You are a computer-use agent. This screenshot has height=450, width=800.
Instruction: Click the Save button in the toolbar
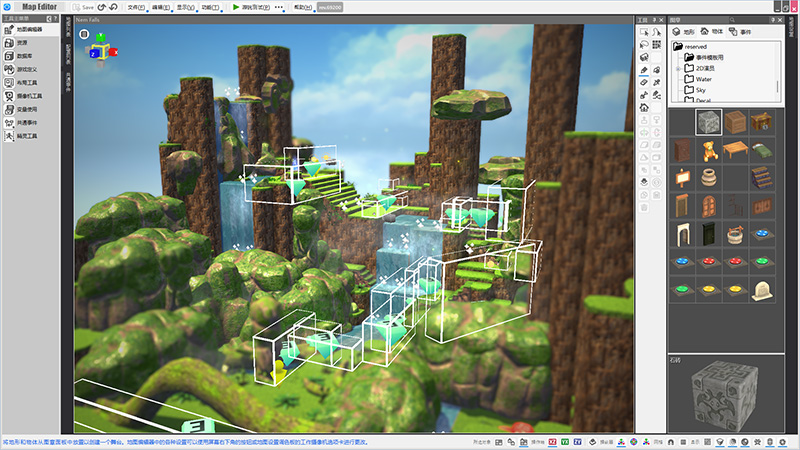tap(82, 7)
